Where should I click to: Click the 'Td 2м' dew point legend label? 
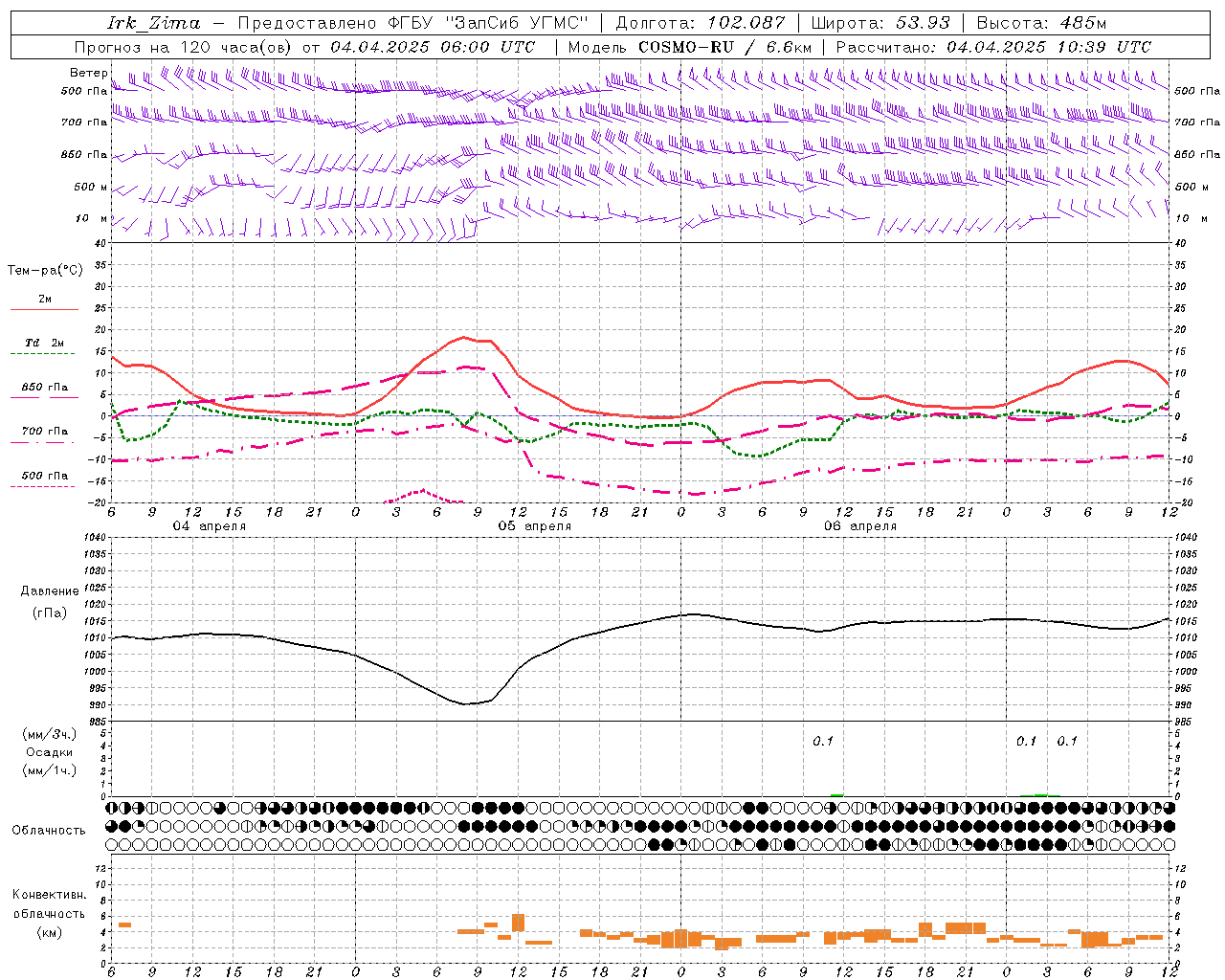tap(45, 343)
